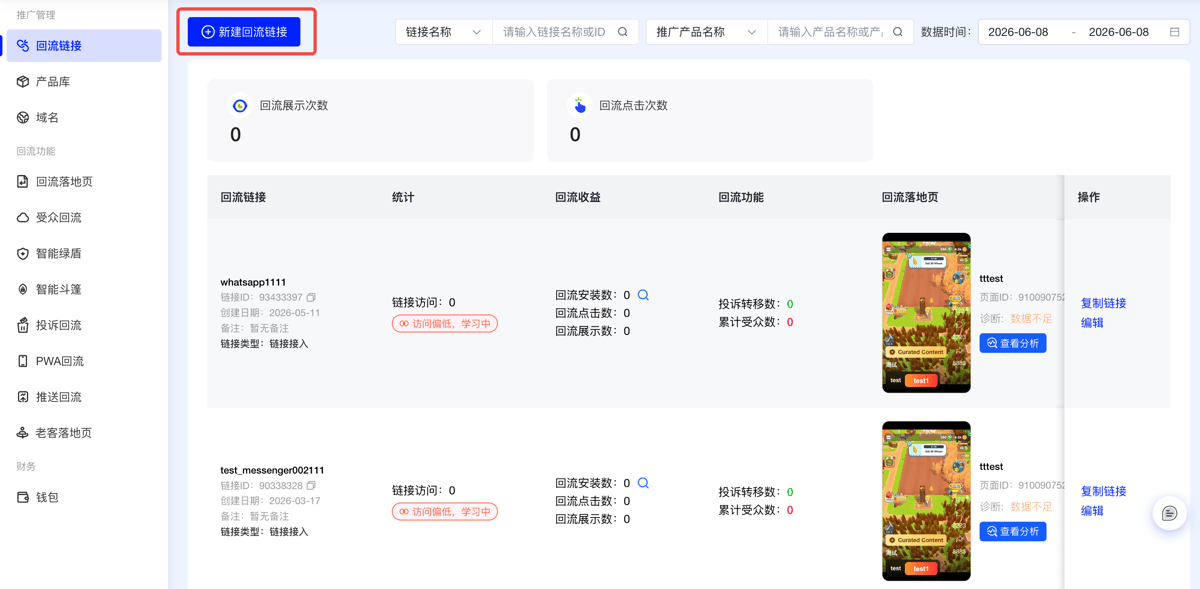Click the search icon in product name field

tap(898, 32)
